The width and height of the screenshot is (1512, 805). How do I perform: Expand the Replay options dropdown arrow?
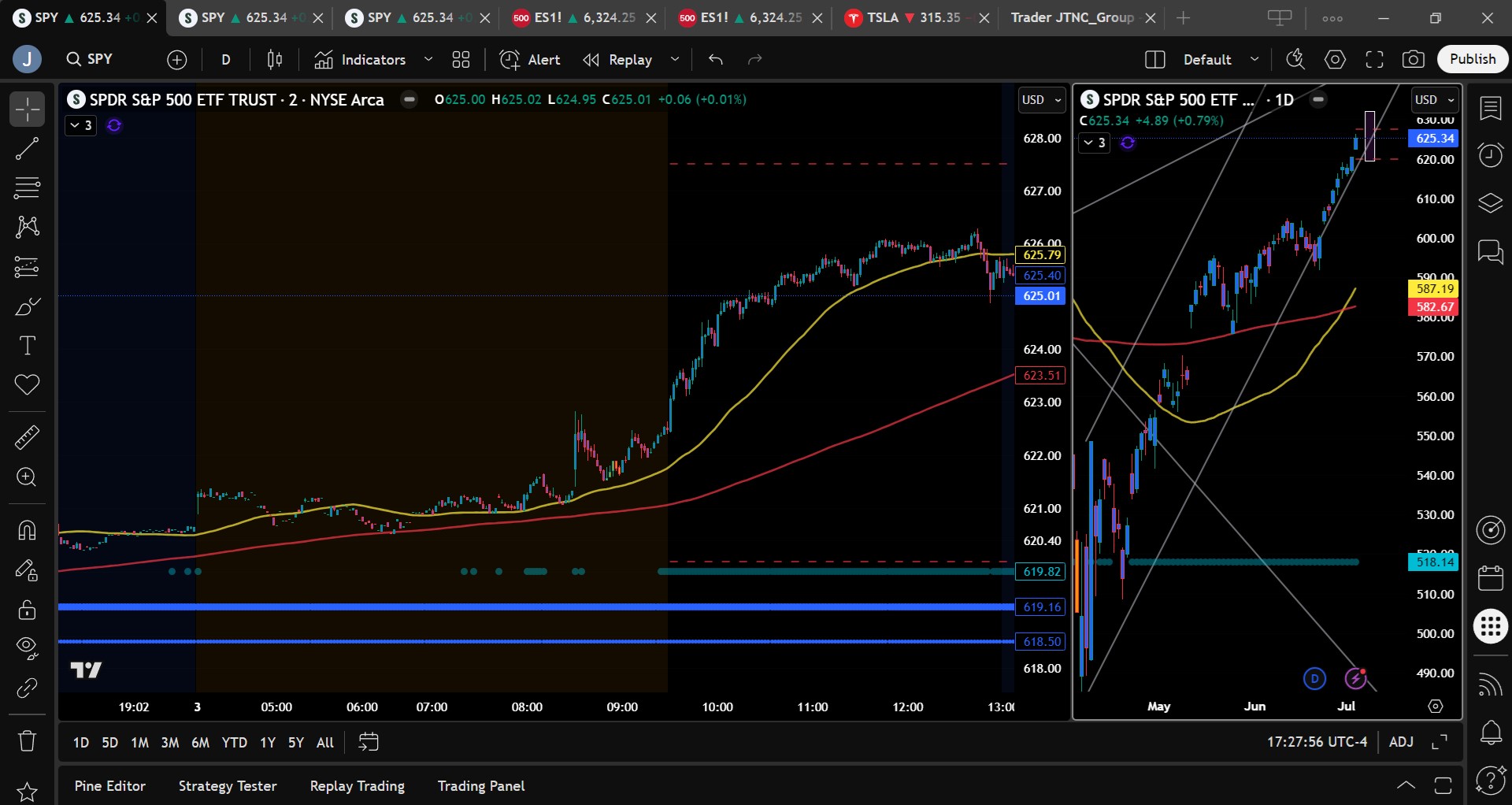(x=675, y=59)
